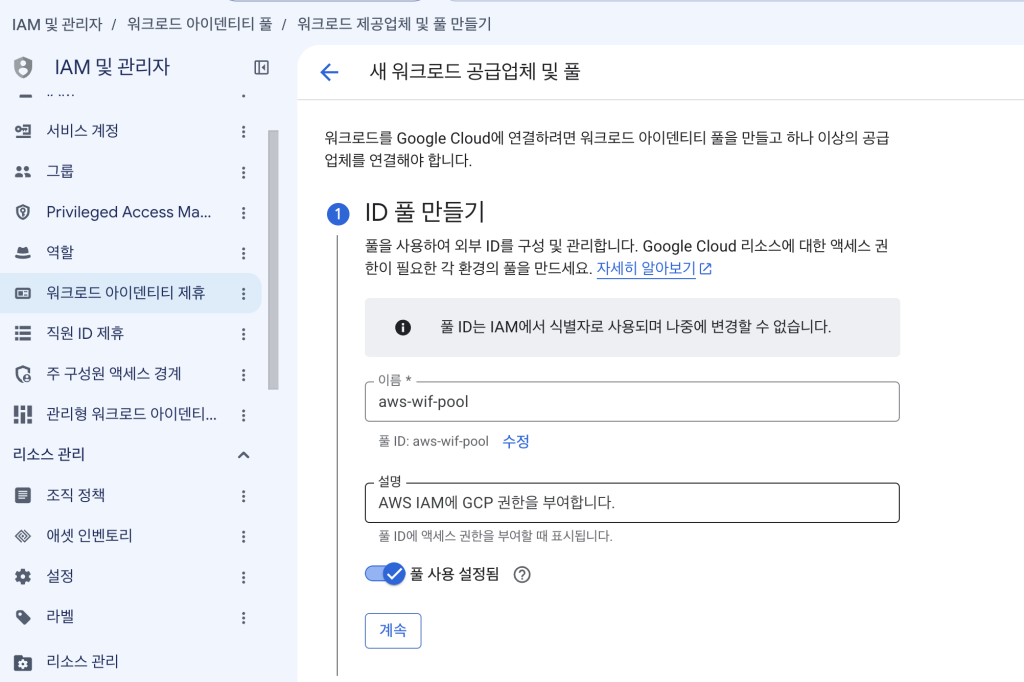The width and height of the screenshot is (1024, 682).
Task: Open the three-dot menu for 서비스 계정
Action: pos(244,131)
